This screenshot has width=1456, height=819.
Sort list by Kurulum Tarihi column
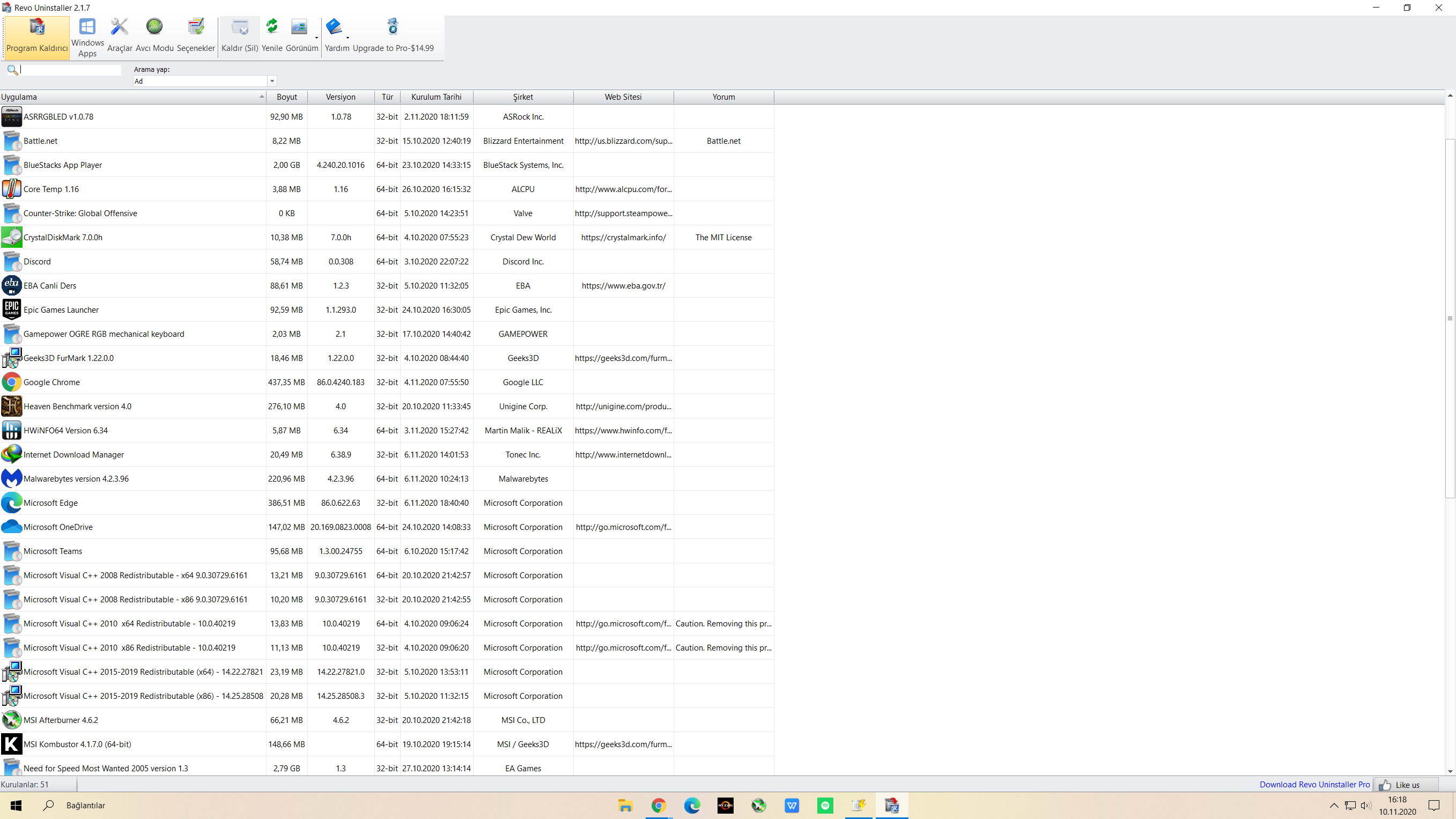click(x=436, y=97)
